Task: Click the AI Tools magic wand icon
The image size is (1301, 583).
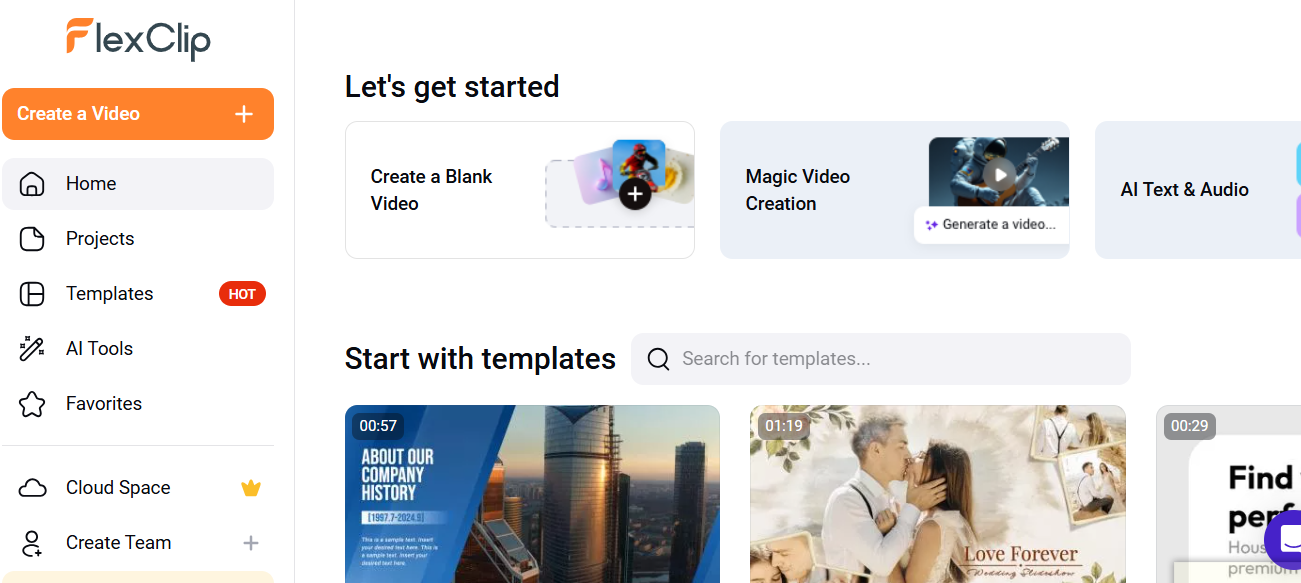Action: click(33, 349)
